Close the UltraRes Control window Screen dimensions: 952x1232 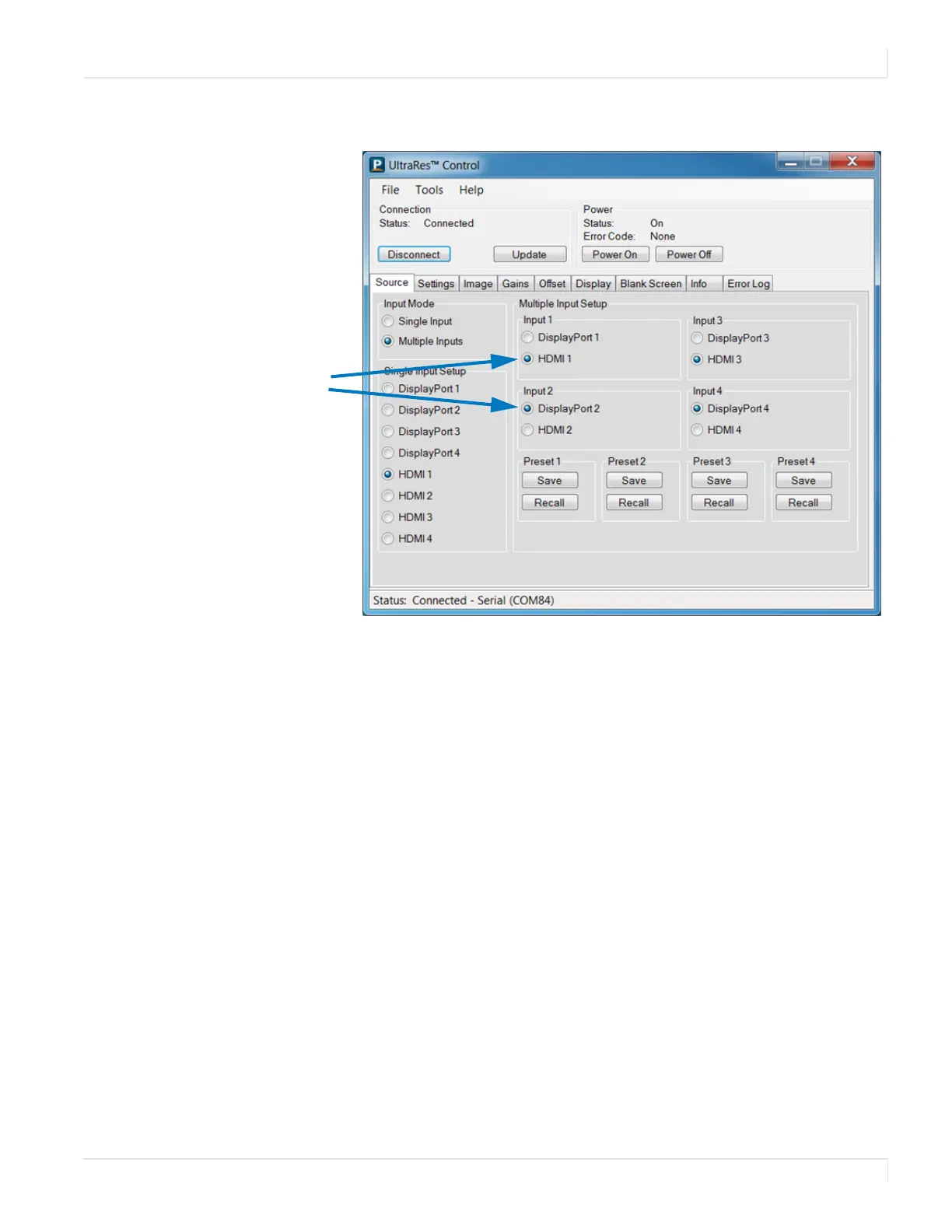click(x=852, y=162)
